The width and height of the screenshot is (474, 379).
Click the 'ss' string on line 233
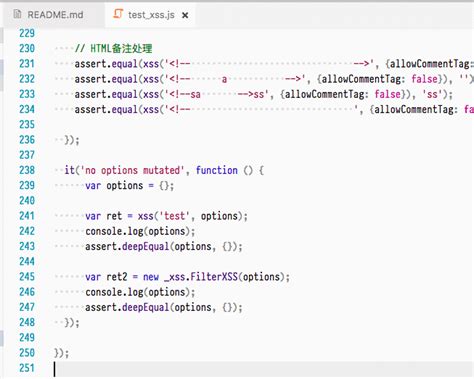tap(432, 94)
